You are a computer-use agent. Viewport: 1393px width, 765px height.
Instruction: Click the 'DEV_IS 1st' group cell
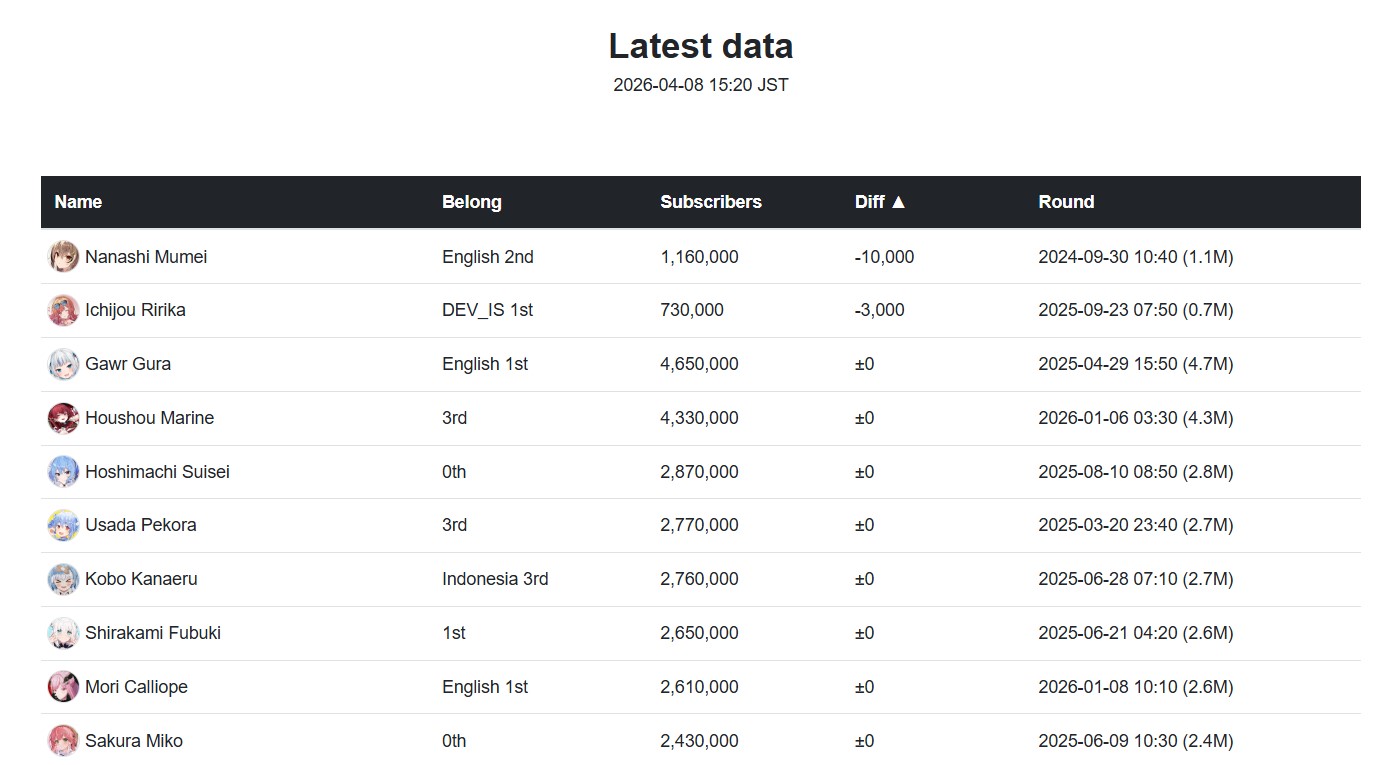tap(487, 310)
